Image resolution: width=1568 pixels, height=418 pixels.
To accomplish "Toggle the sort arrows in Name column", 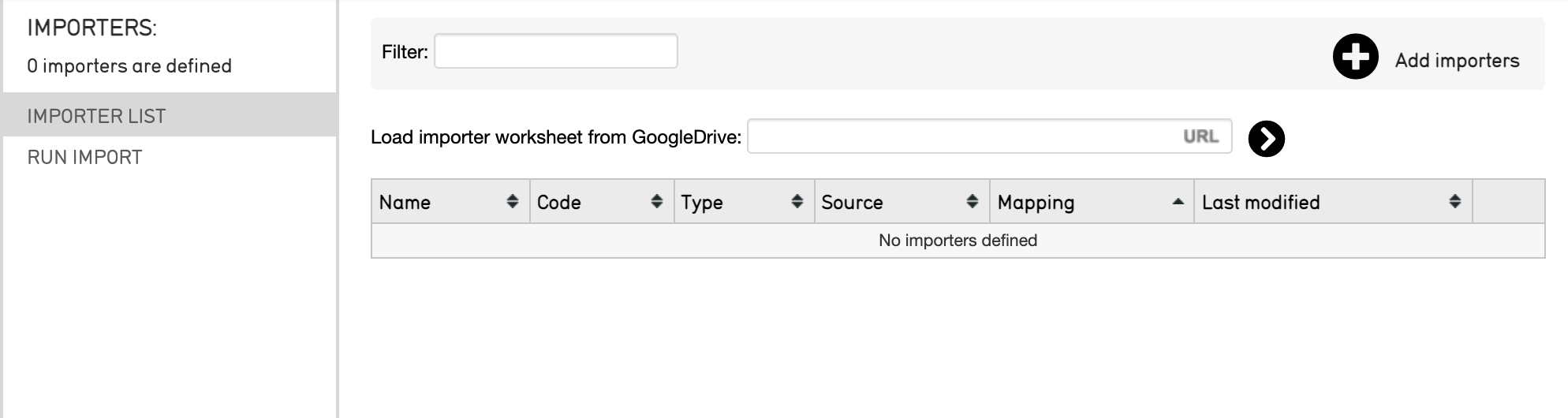I will [x=513, y=202].
